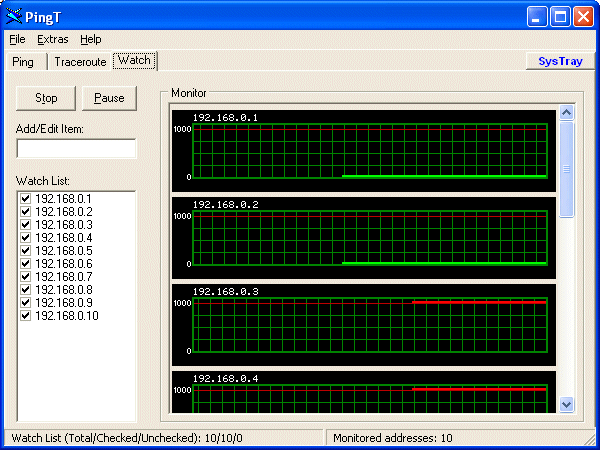Image resolution: width=600 pixels, height=450 pixels.
Task: Toggle the 192.168.0.5 checkbox
Action: tap(25, 251)
